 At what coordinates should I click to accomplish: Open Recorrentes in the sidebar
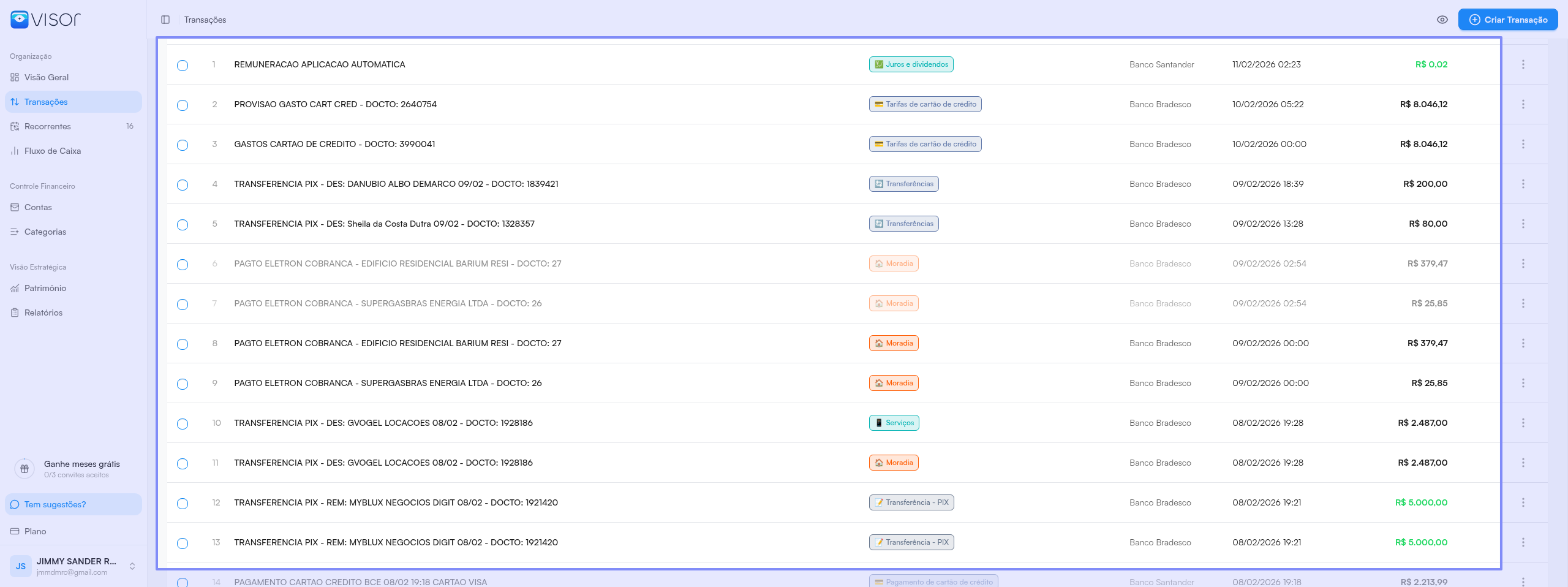tap(48, 126)
